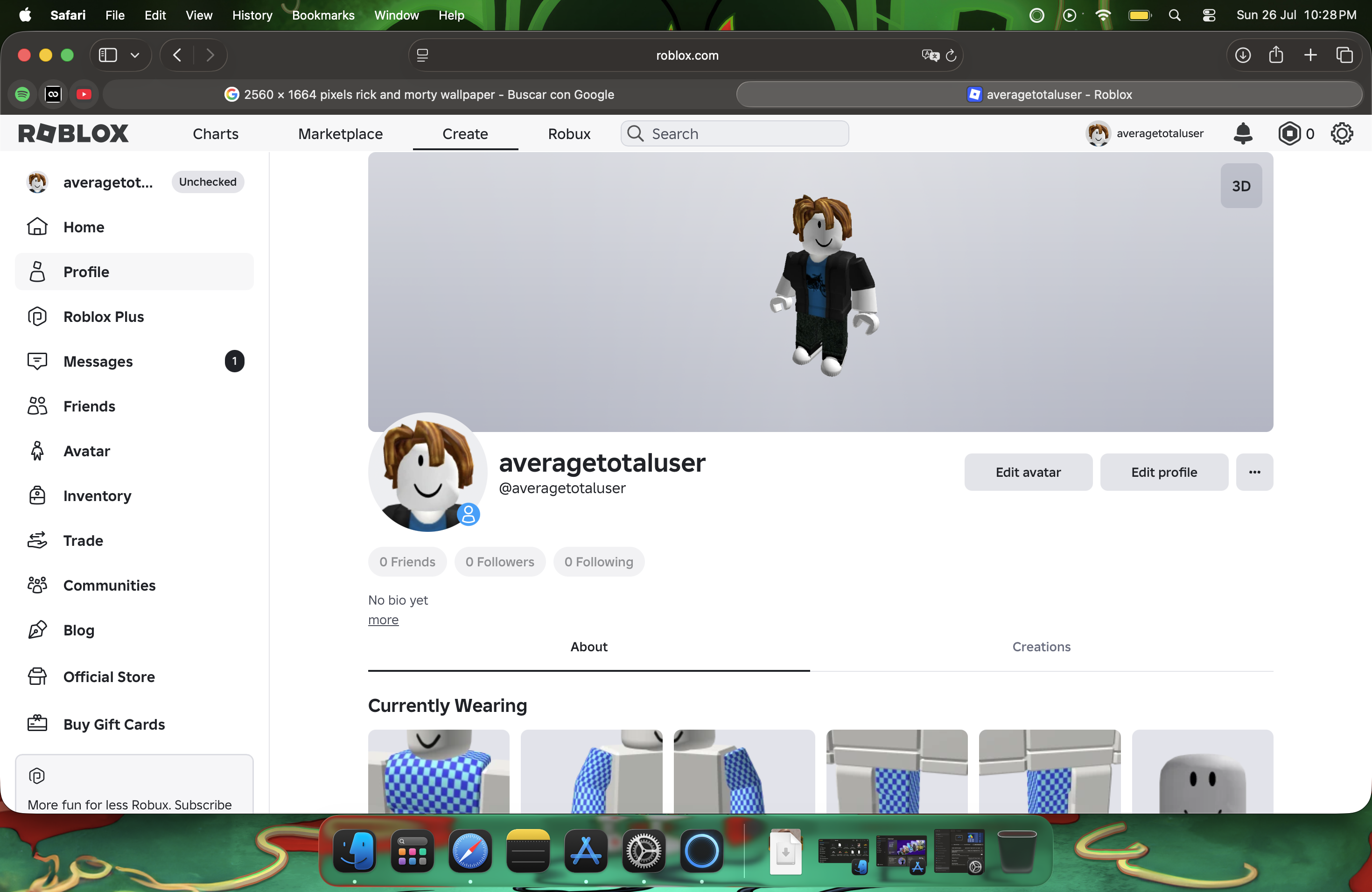Open Communities in the sidebar

[x=134, y=585]
